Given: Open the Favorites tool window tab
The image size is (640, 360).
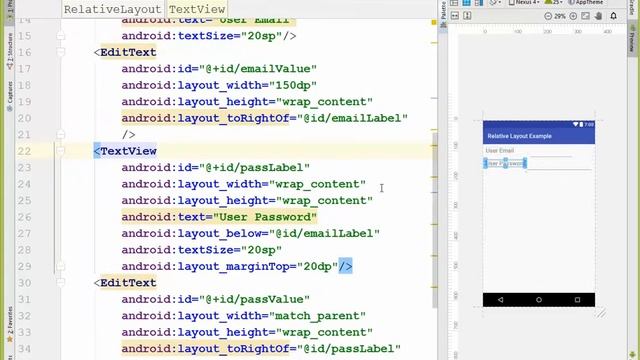Looking at the screenshot, I should coord(9,324).
